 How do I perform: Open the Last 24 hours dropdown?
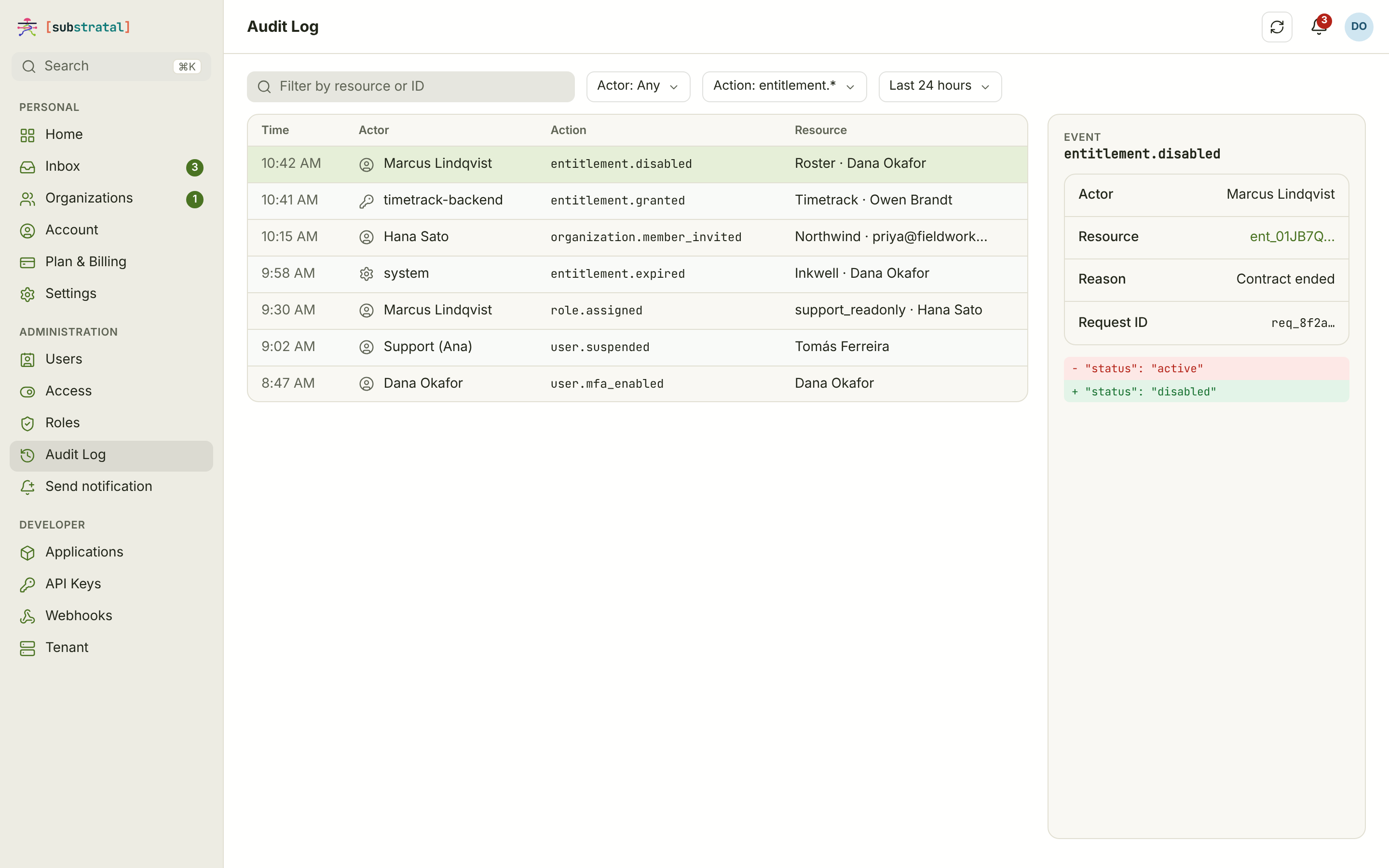coord(940,86)
